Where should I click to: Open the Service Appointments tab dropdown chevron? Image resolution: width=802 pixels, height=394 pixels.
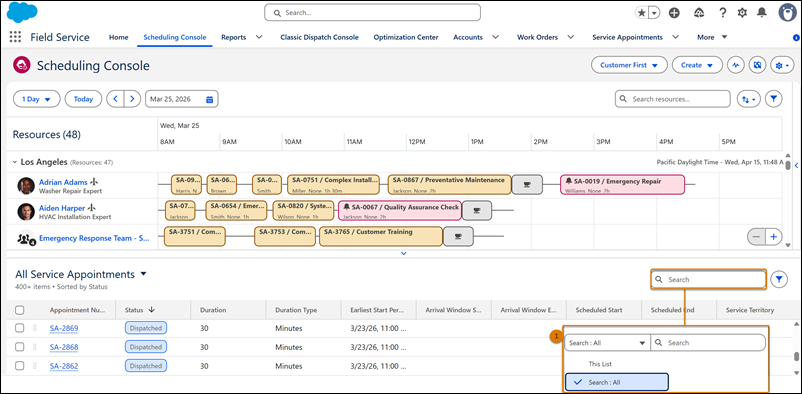675,37
